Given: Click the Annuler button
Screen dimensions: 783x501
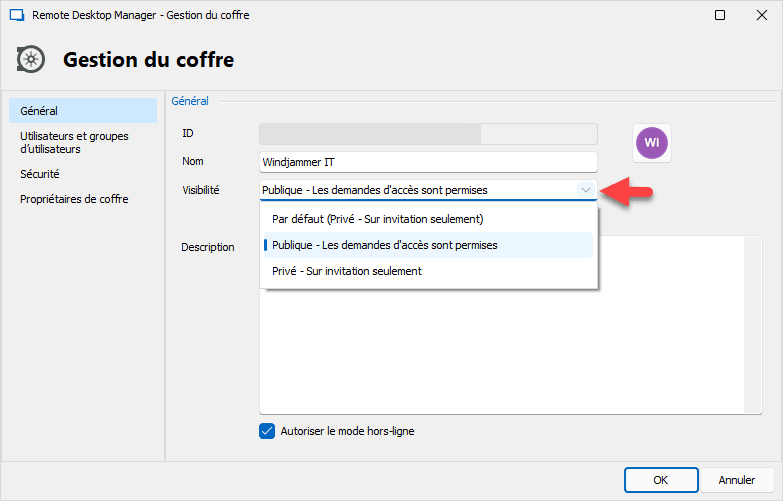Looking at the screenshot, I should (736, 480).
